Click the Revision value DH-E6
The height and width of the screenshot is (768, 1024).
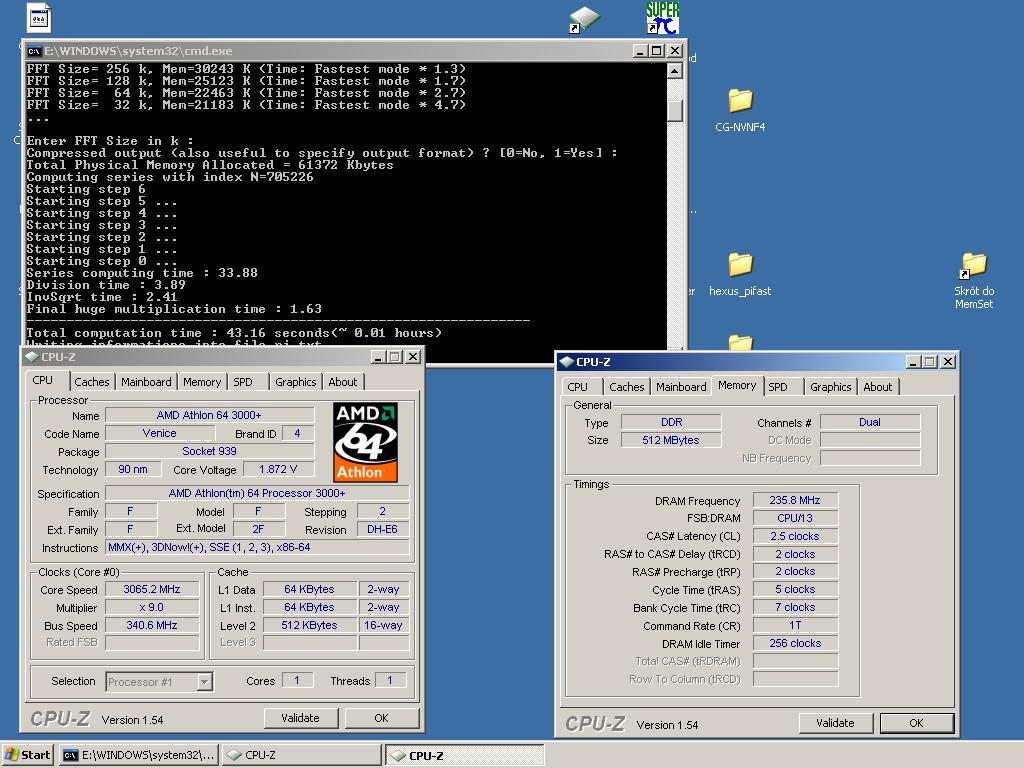coord(383,529)
